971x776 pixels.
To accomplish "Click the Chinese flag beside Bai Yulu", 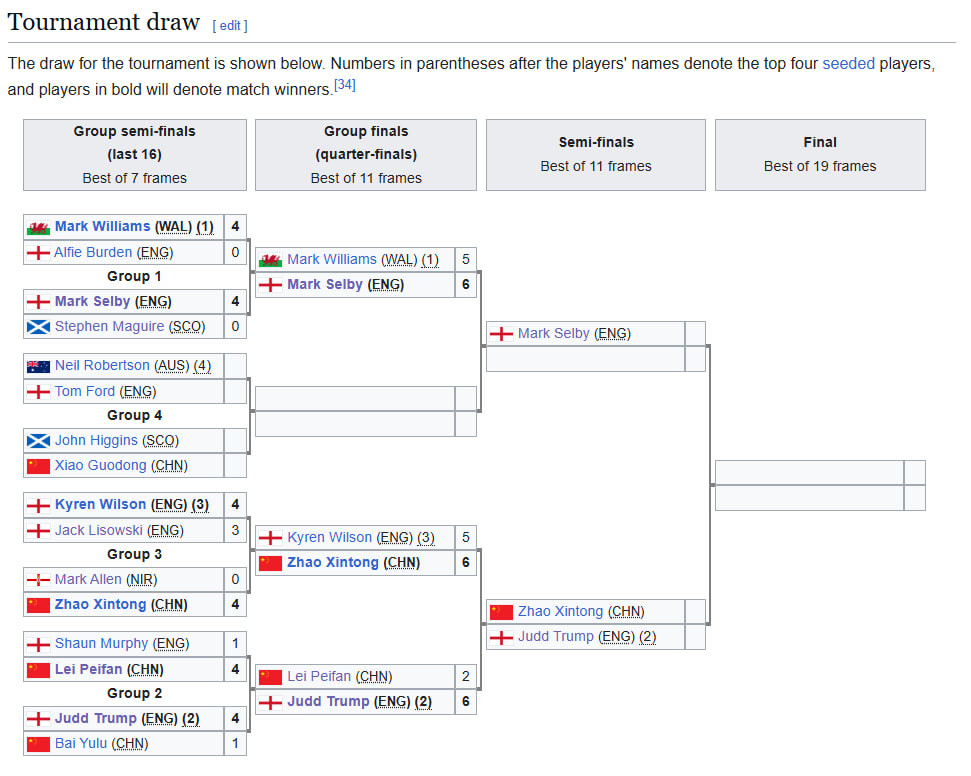I will point(38,744).
